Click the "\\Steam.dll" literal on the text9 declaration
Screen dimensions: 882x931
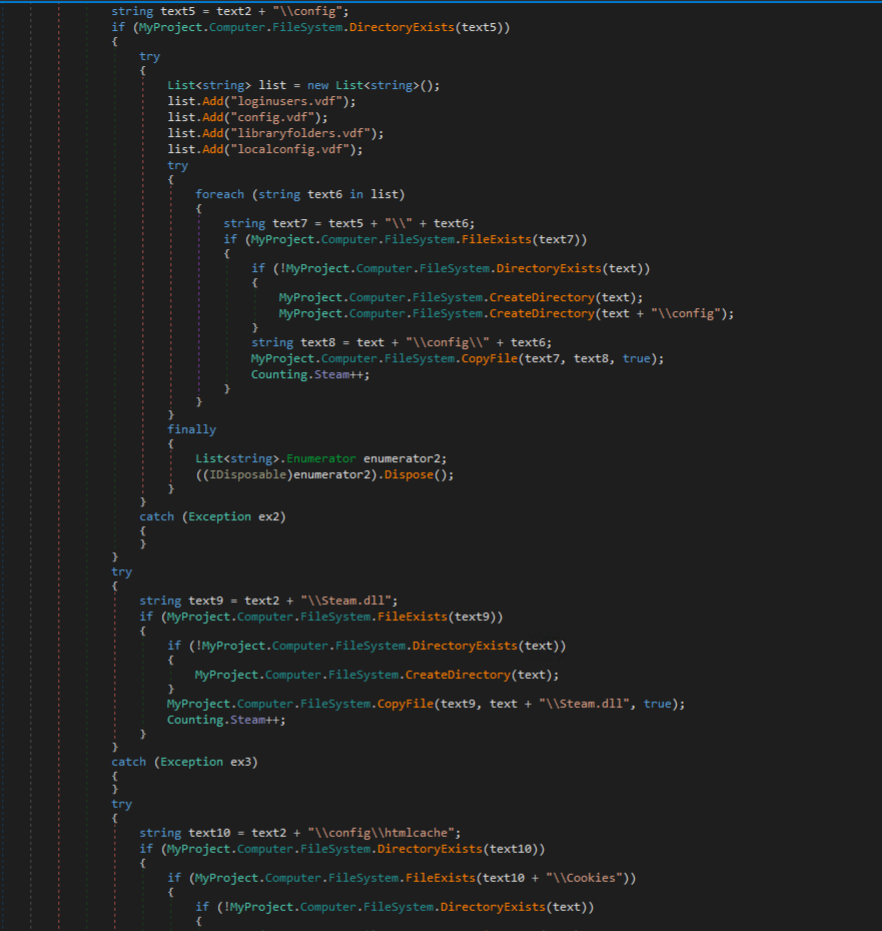[x=346, y=601]
